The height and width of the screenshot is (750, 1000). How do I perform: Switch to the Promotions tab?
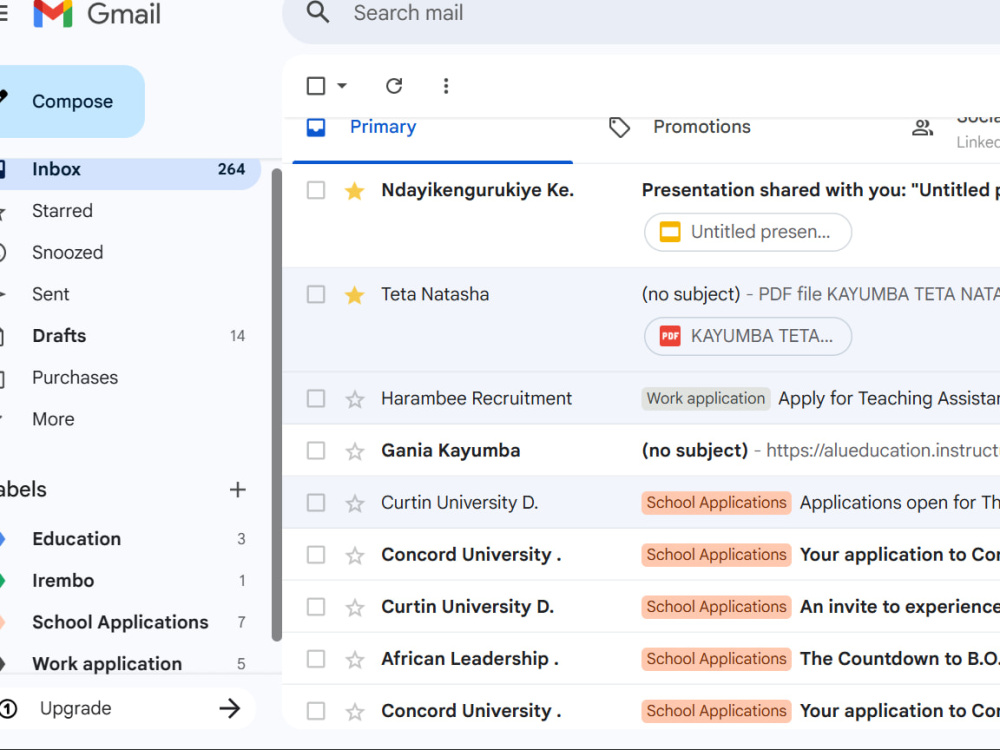pyautogui.click(x=702, y=126)
